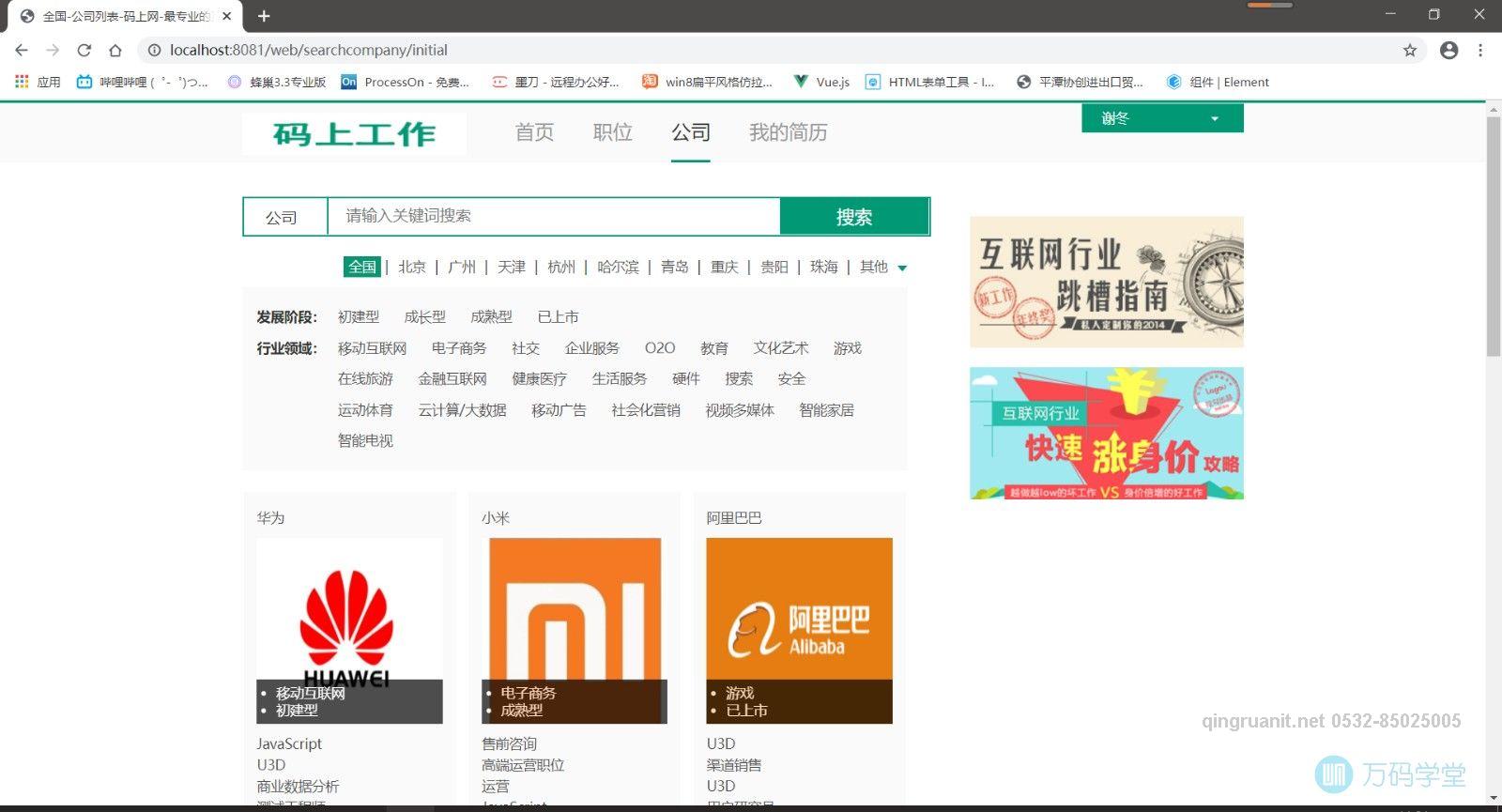Click the page vertical scrollbar

tap(1494, 237)
